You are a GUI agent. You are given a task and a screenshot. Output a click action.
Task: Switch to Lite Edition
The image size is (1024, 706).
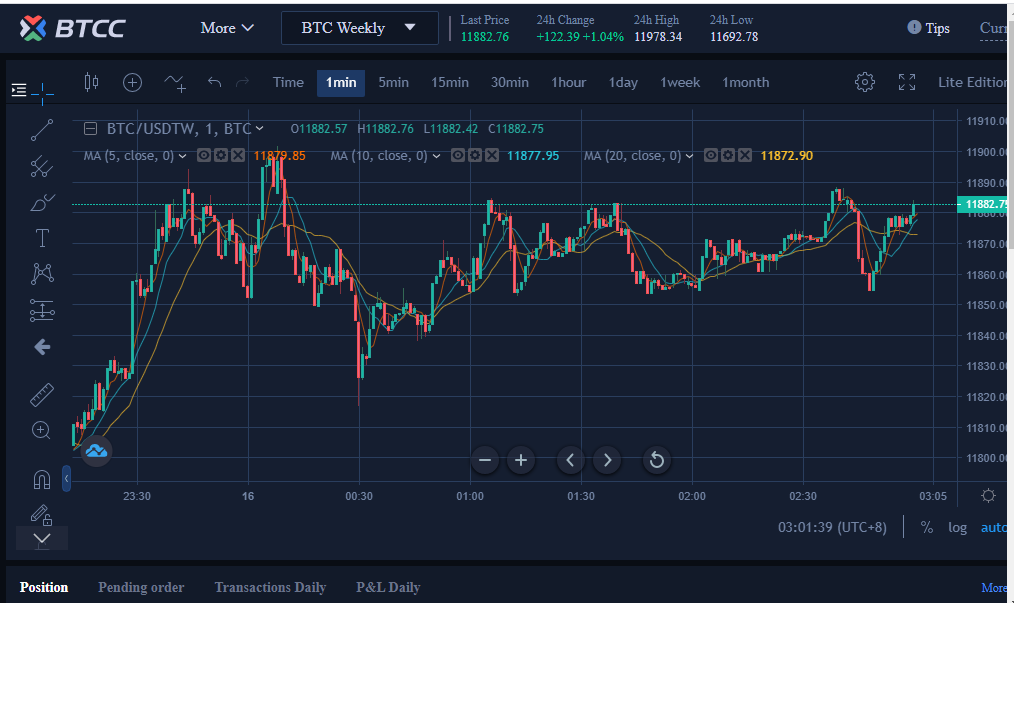[972, 82]
